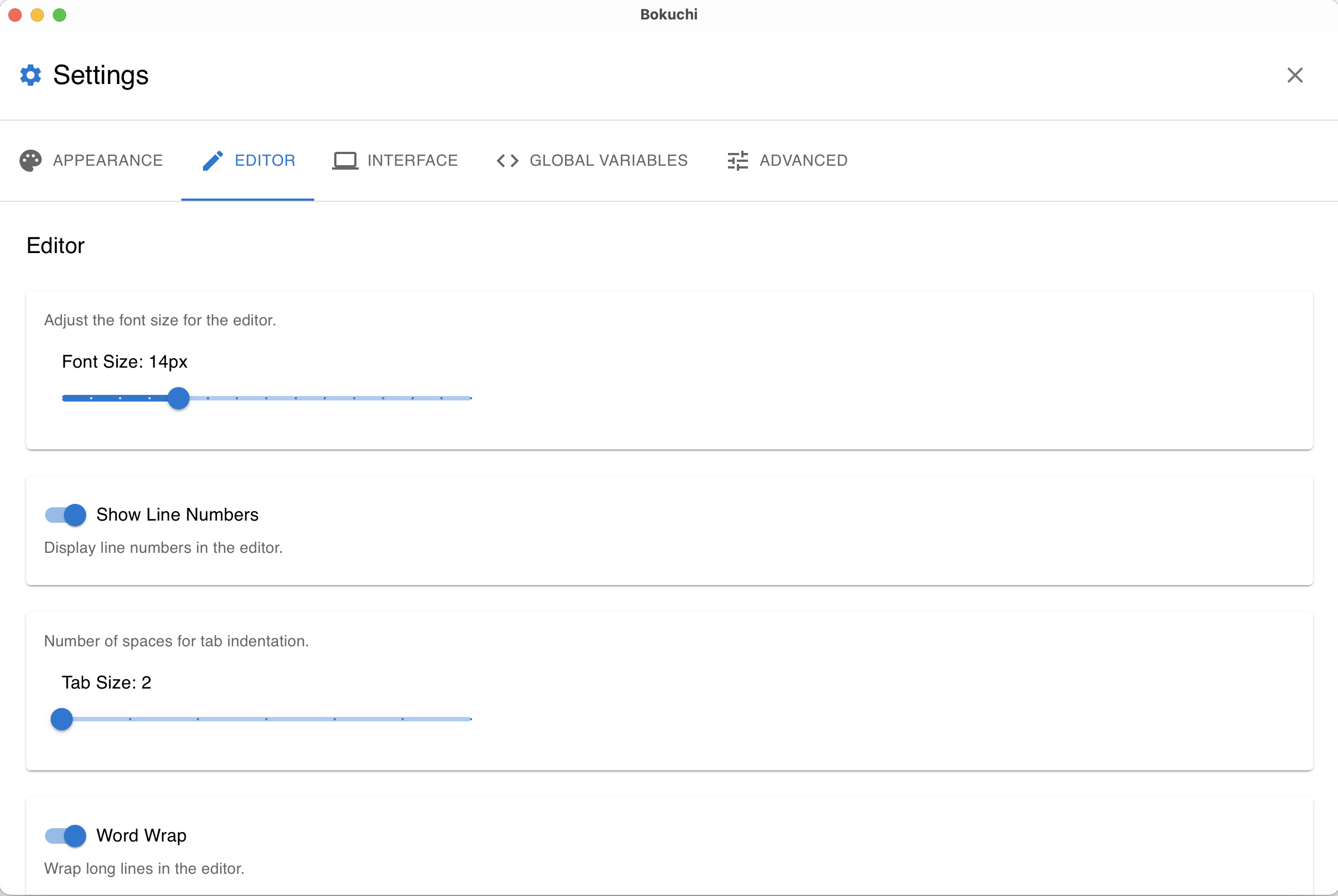This screenshot has width=1338, height=896.
Task: Click the laptop icon for Interface settings
Action: pos(344,160)
